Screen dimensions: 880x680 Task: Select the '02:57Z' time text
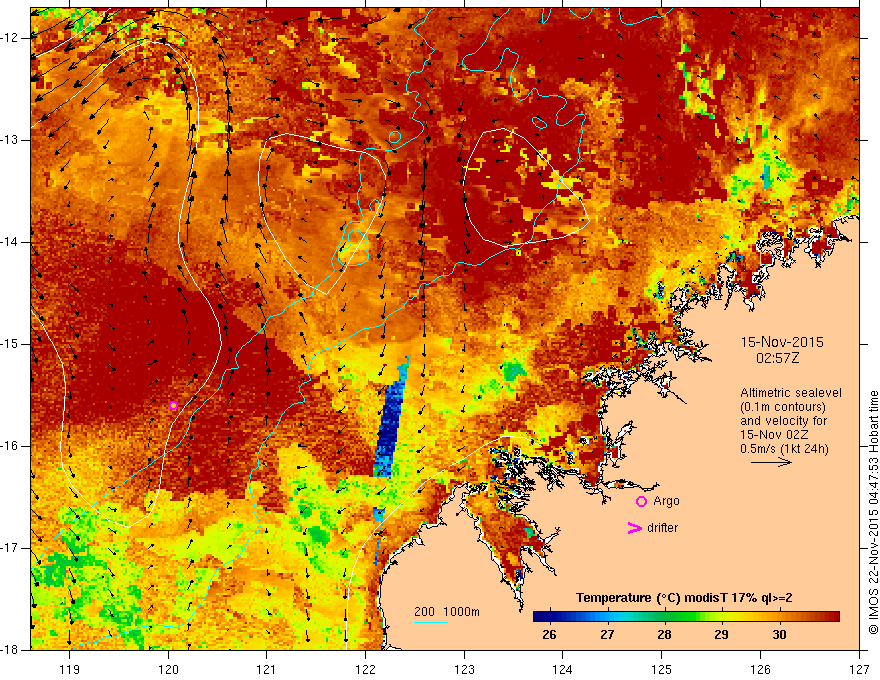coord(777,358)
